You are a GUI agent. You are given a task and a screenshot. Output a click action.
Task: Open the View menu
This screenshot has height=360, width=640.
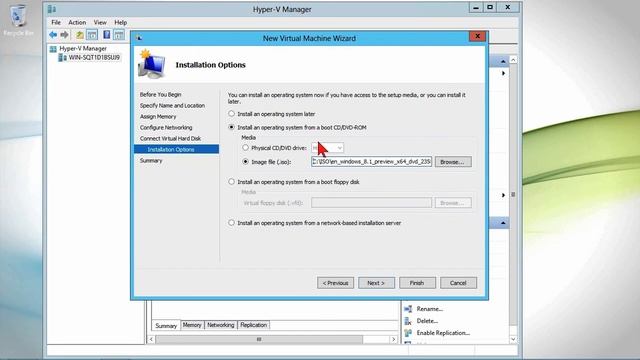(100, 22)
